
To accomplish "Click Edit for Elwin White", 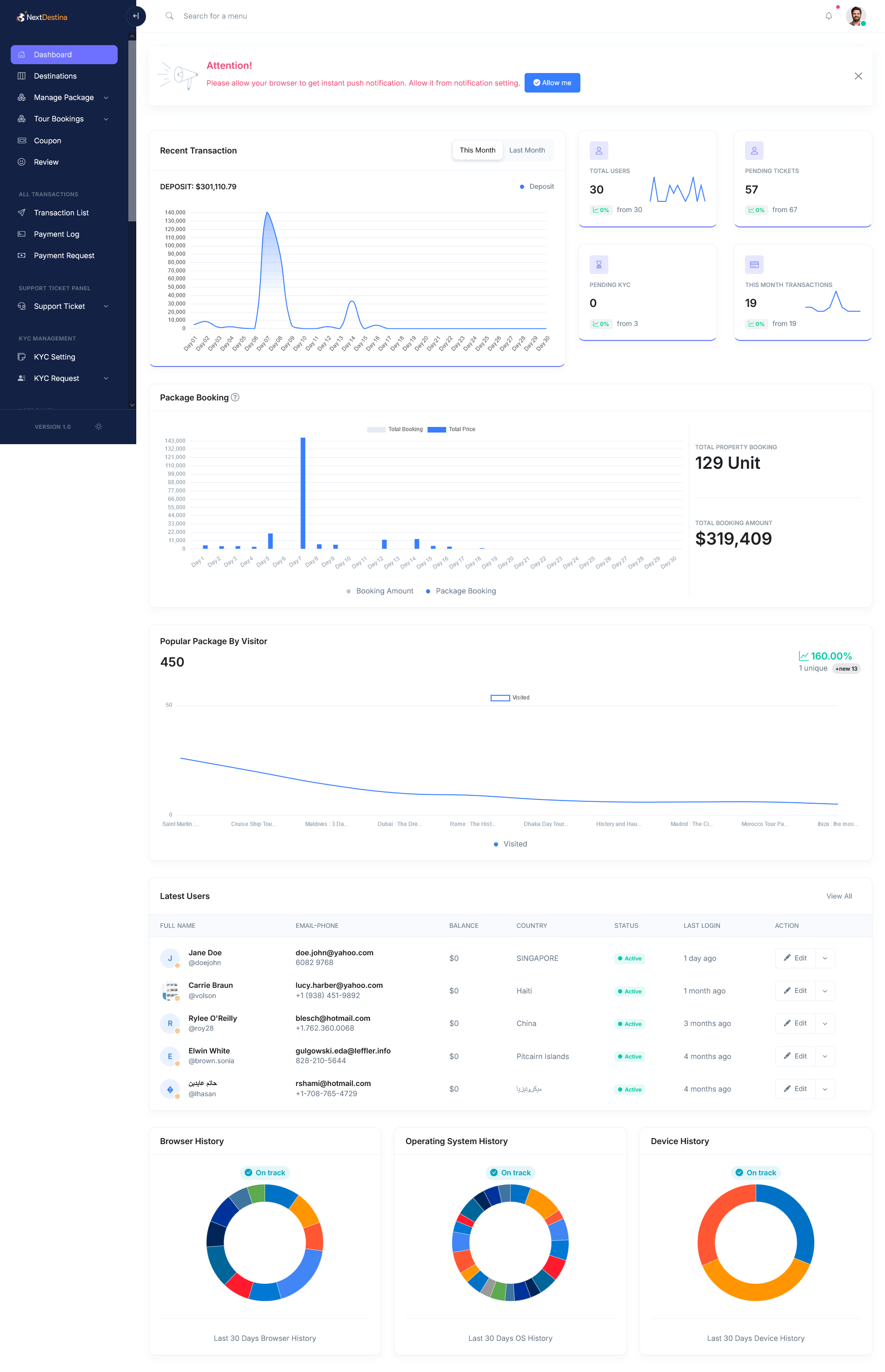I will pos(795,1056).
